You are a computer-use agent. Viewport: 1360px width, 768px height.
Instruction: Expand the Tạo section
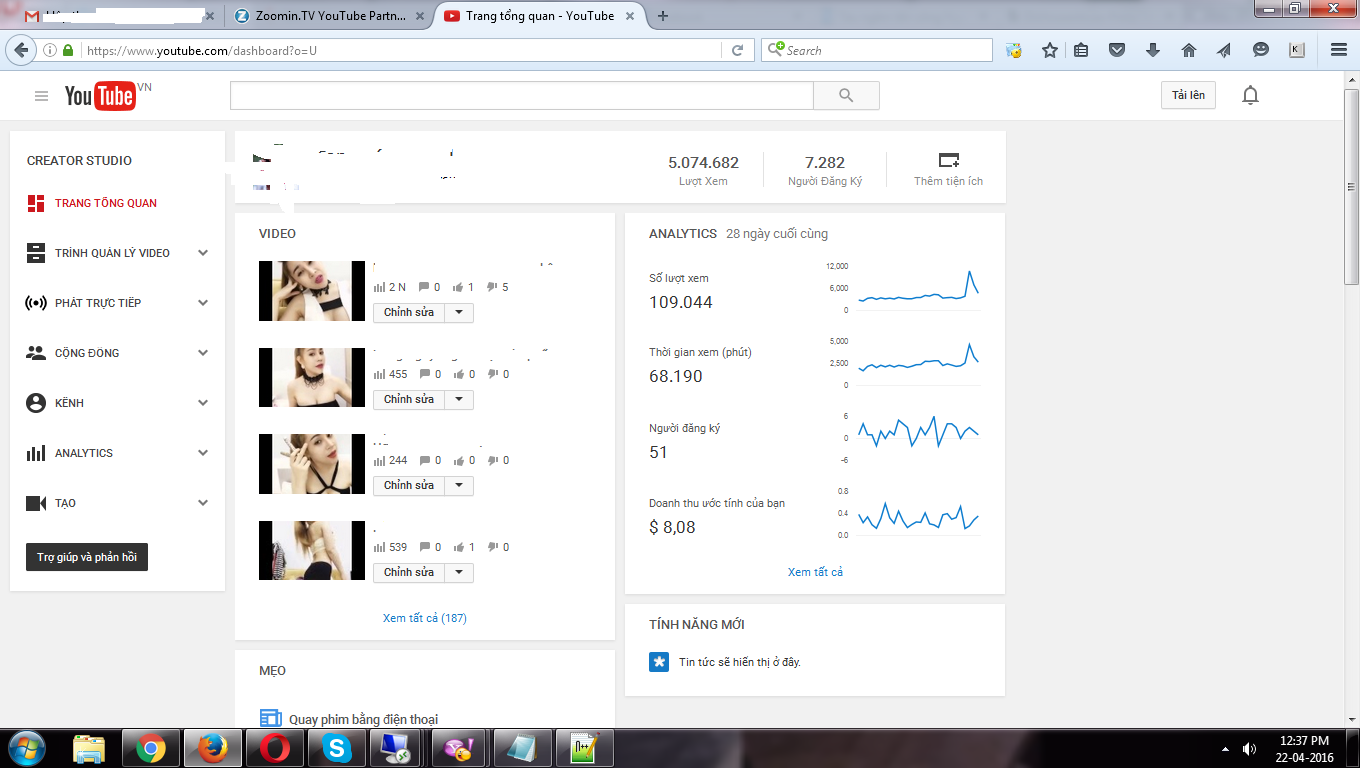tap(203, 503)
